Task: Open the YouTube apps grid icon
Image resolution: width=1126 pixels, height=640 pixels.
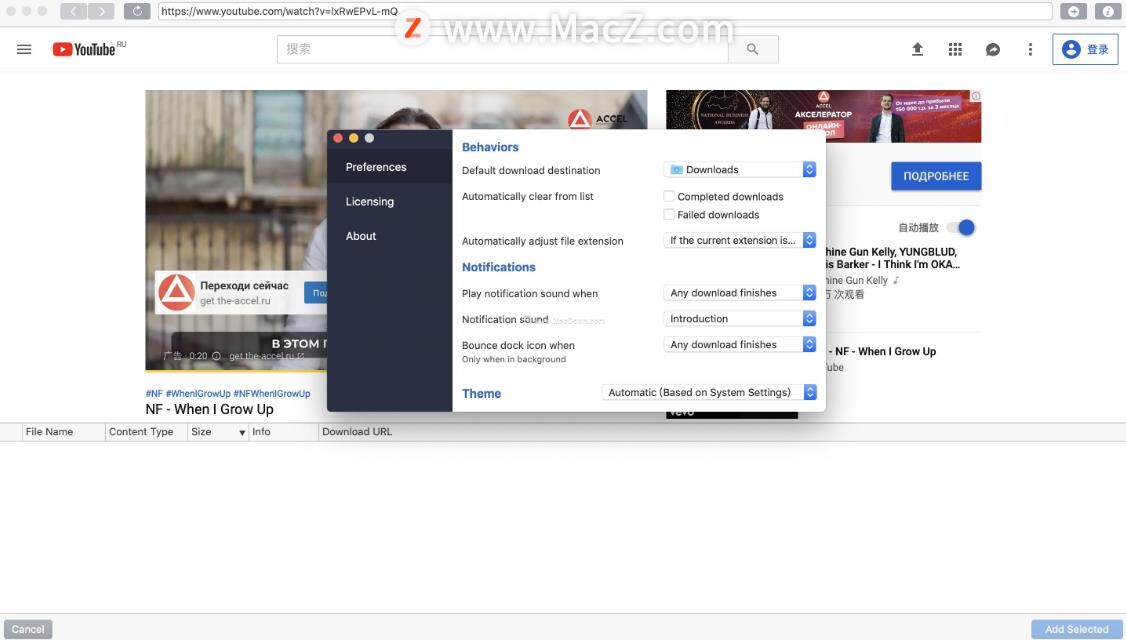Action: [954, 49]
